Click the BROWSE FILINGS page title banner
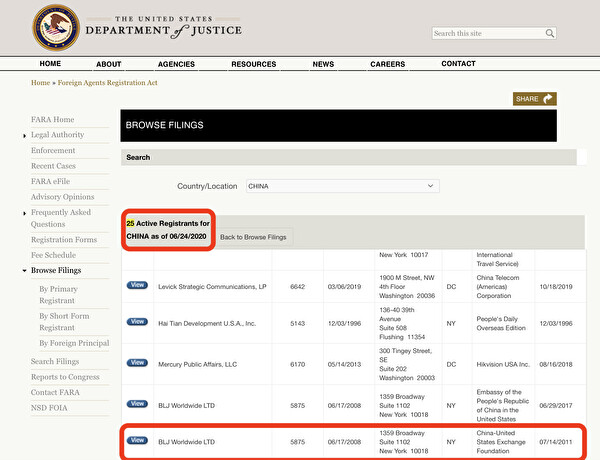This screenshot has width=600, height=460. [x=339, y=126]
